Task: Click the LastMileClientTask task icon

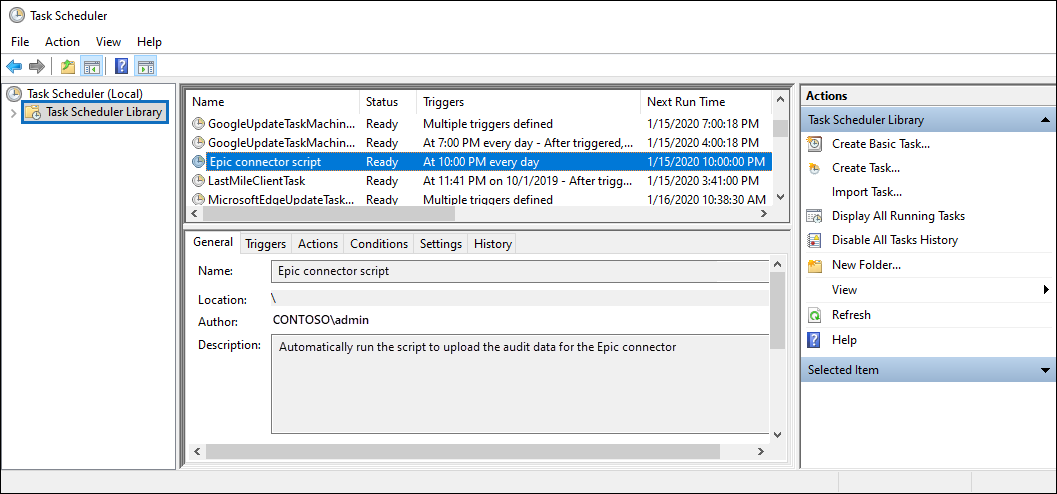Action: click(x=198, y=181)
